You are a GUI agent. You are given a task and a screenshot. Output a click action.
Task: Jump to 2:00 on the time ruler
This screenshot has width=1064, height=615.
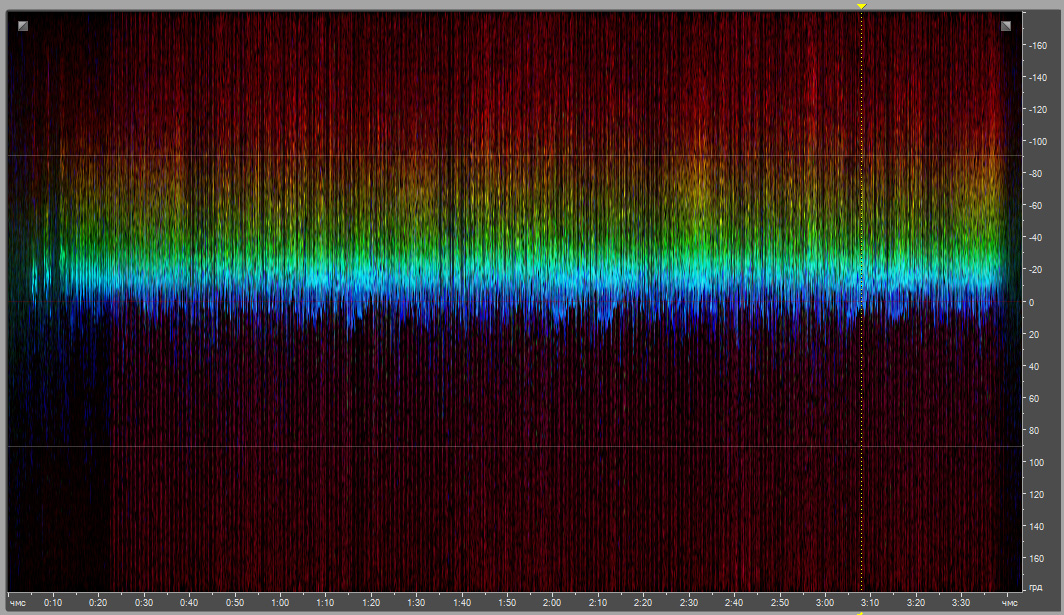pyautogui.click(x=552, y=603)
